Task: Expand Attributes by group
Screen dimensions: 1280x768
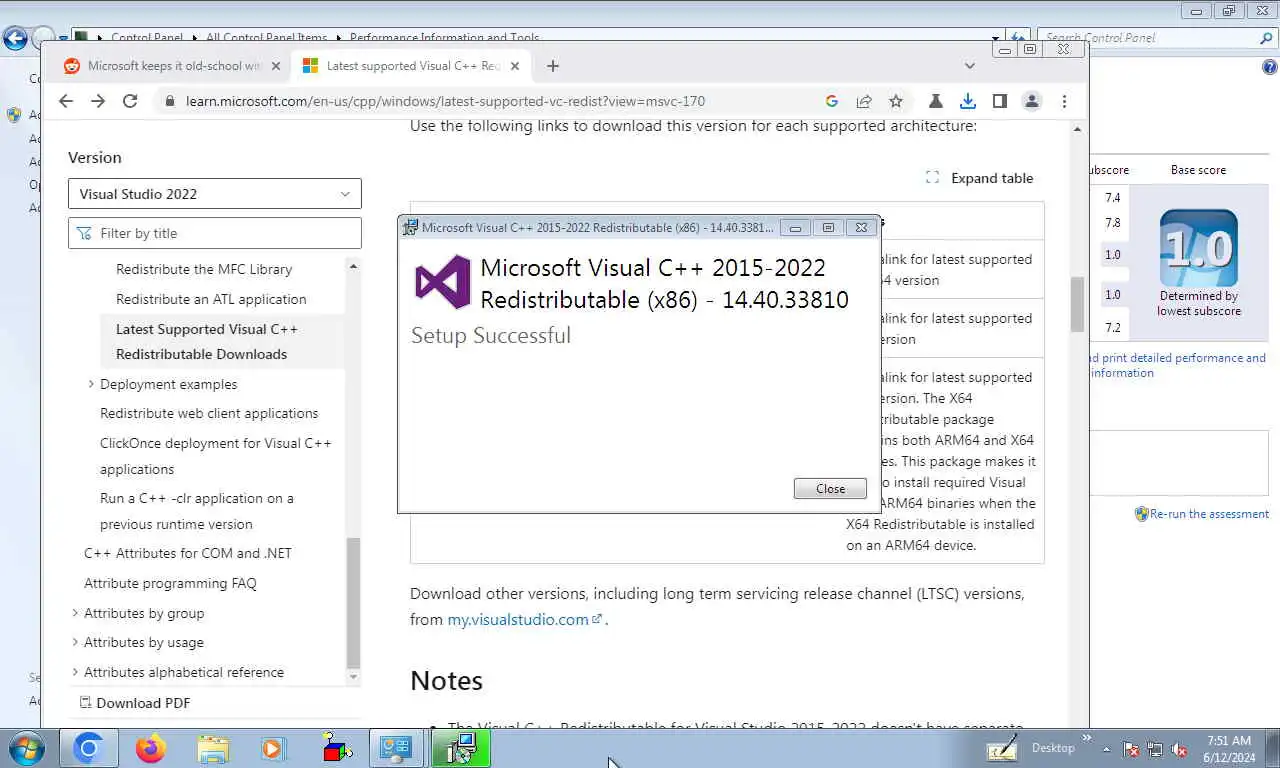Action: point(75,613)
